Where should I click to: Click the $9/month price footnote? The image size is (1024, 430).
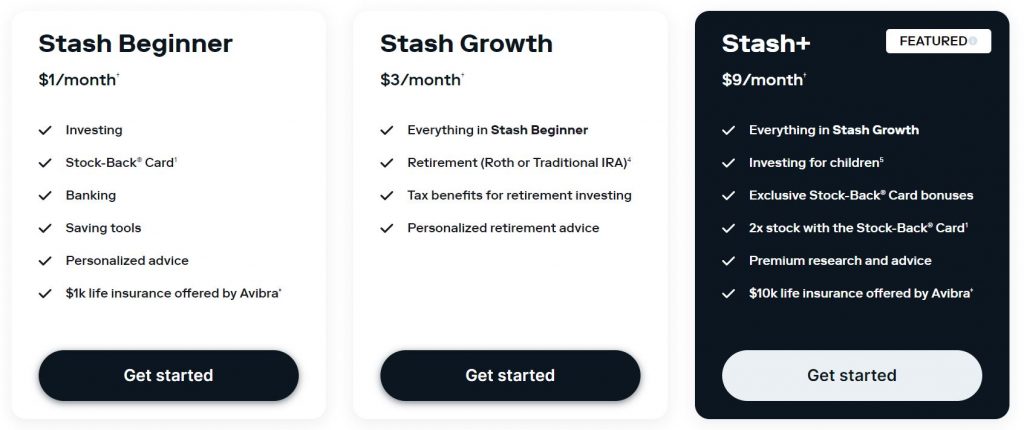tap(805, 75)
